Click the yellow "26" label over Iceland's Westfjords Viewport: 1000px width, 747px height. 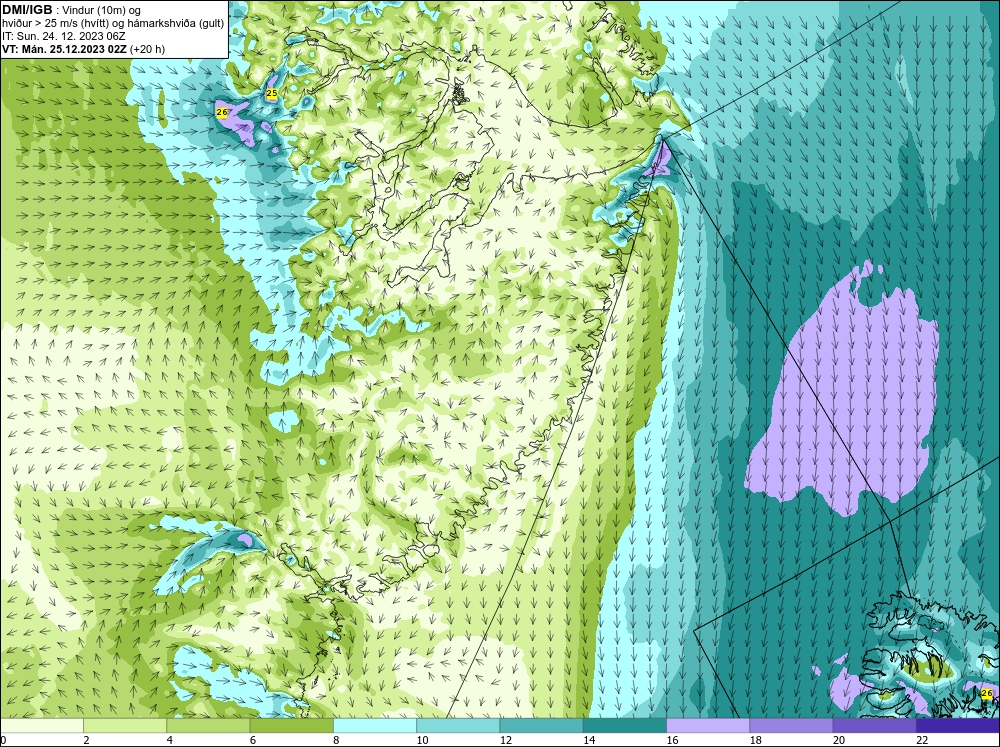click(987, 693)
